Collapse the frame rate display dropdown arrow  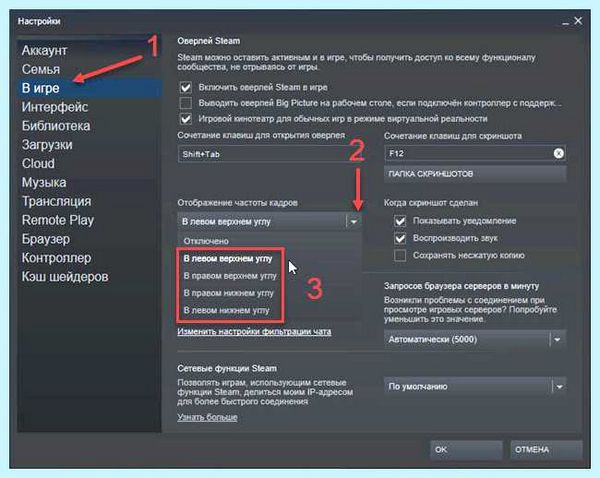tap(354, 222)
